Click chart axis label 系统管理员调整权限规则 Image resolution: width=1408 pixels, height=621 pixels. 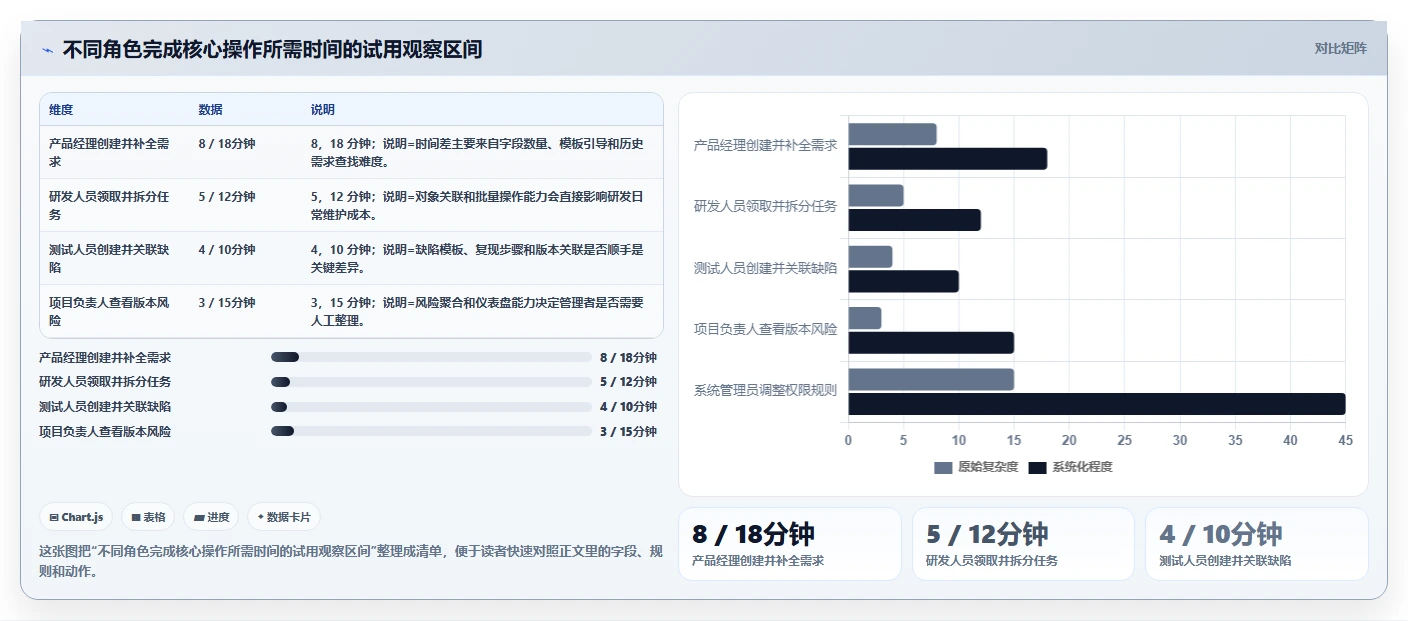(765, 390)
